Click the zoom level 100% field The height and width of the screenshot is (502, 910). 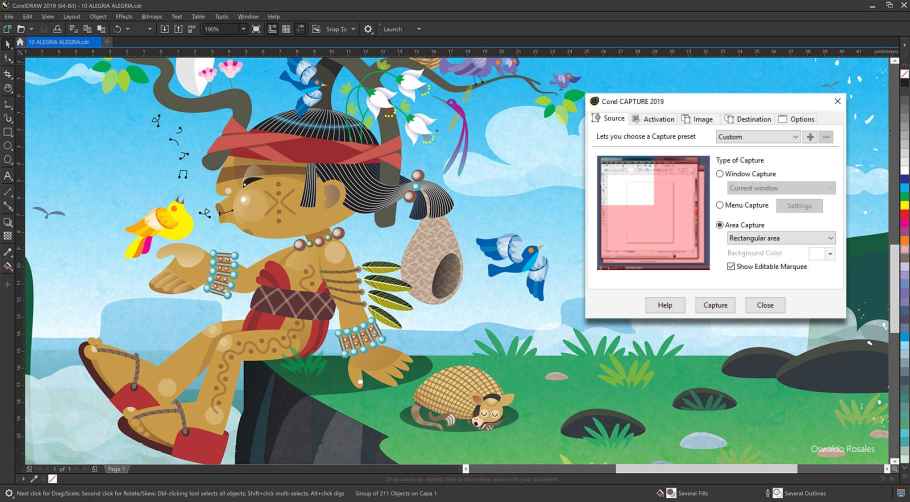click(x=220, y=29)
